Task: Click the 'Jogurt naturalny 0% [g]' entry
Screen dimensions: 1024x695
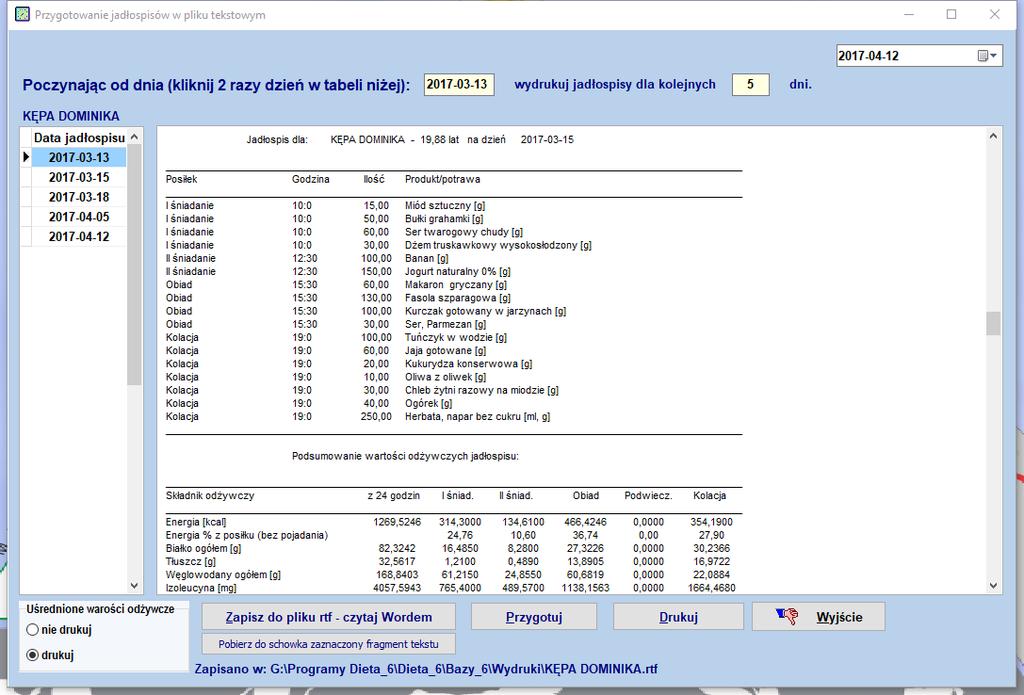Action: (458, 271)
